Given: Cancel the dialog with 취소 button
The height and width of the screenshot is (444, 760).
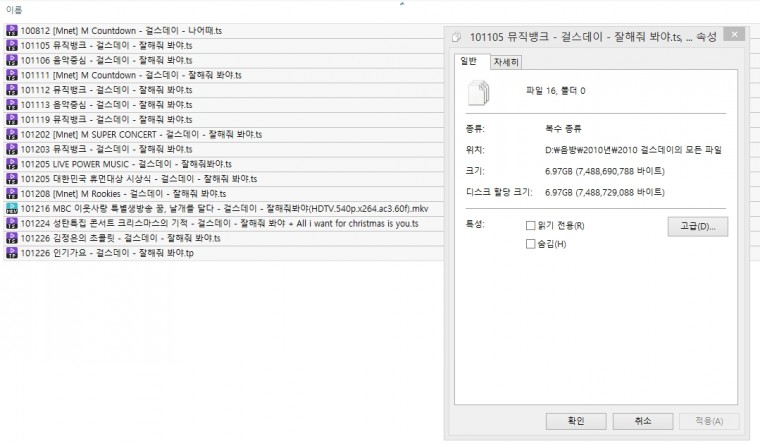Looking at the screenshot, I should coord(643,421).
